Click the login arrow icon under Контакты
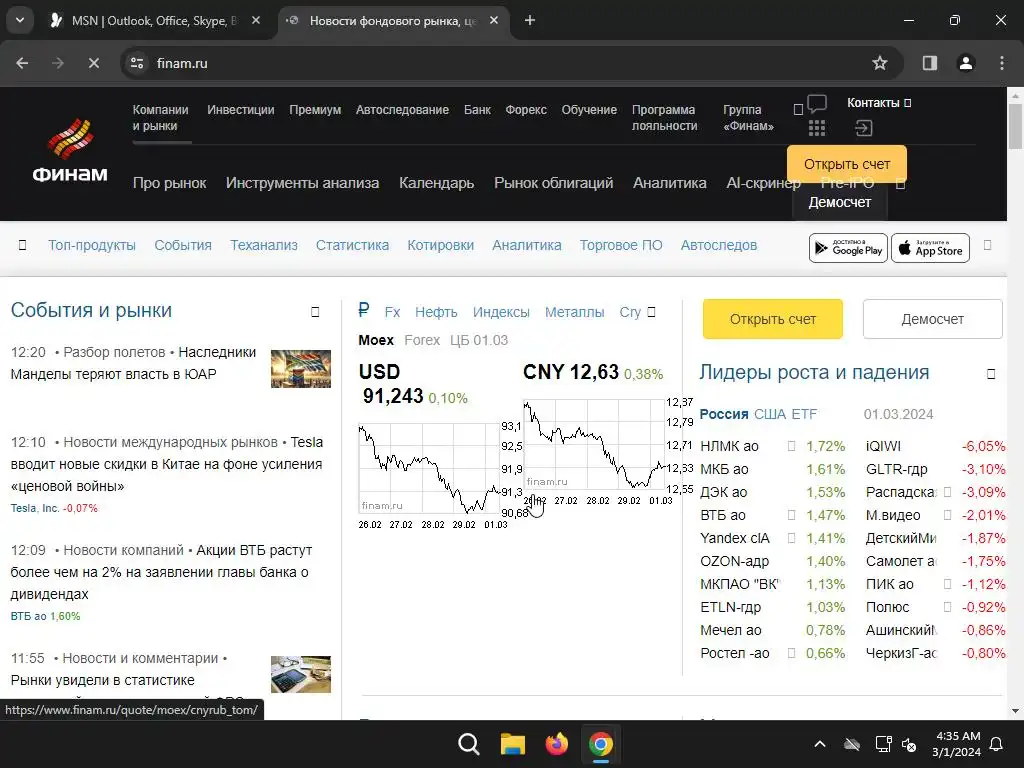The image size is (1024, 768). (x=863, y=128)
